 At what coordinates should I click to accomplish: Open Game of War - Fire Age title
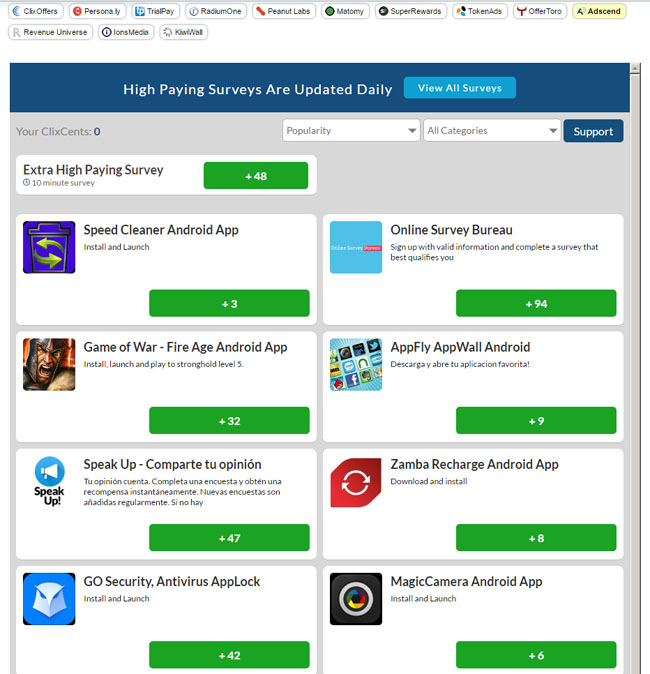[x=185, y=347]
